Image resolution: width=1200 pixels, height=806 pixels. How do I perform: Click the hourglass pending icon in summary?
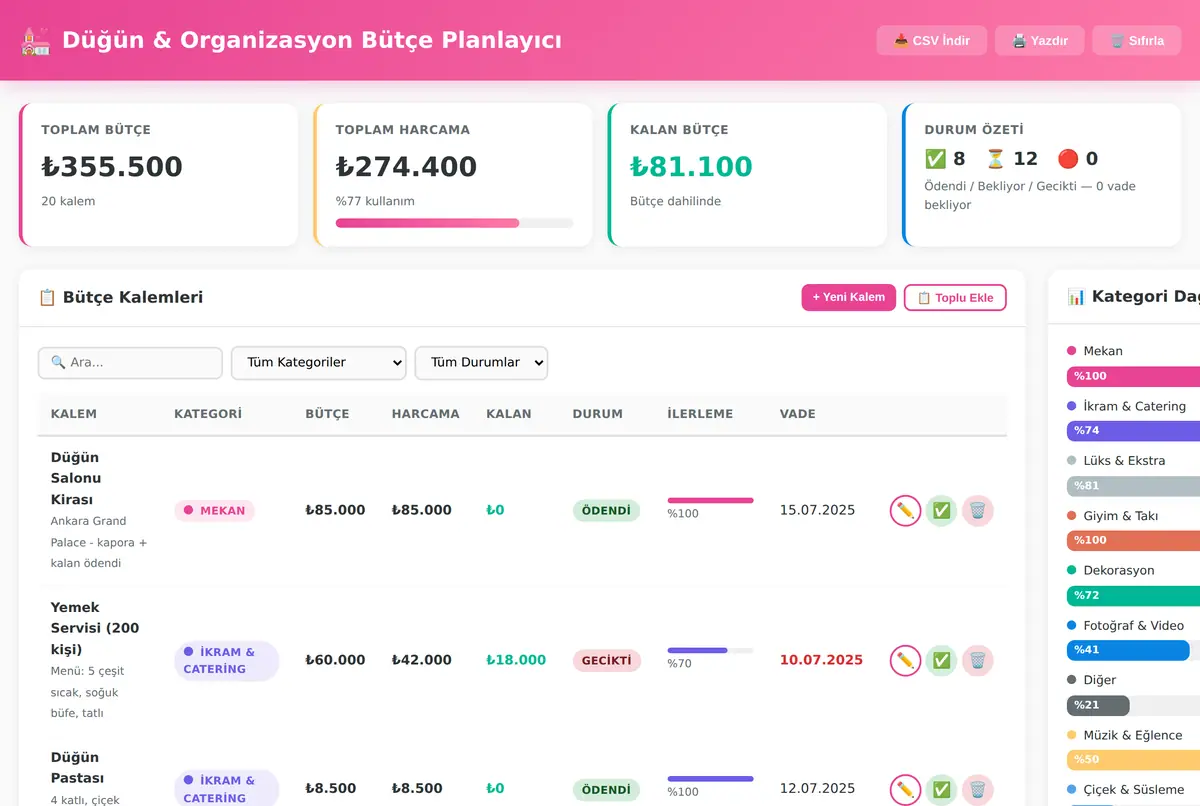coord(995,159)
